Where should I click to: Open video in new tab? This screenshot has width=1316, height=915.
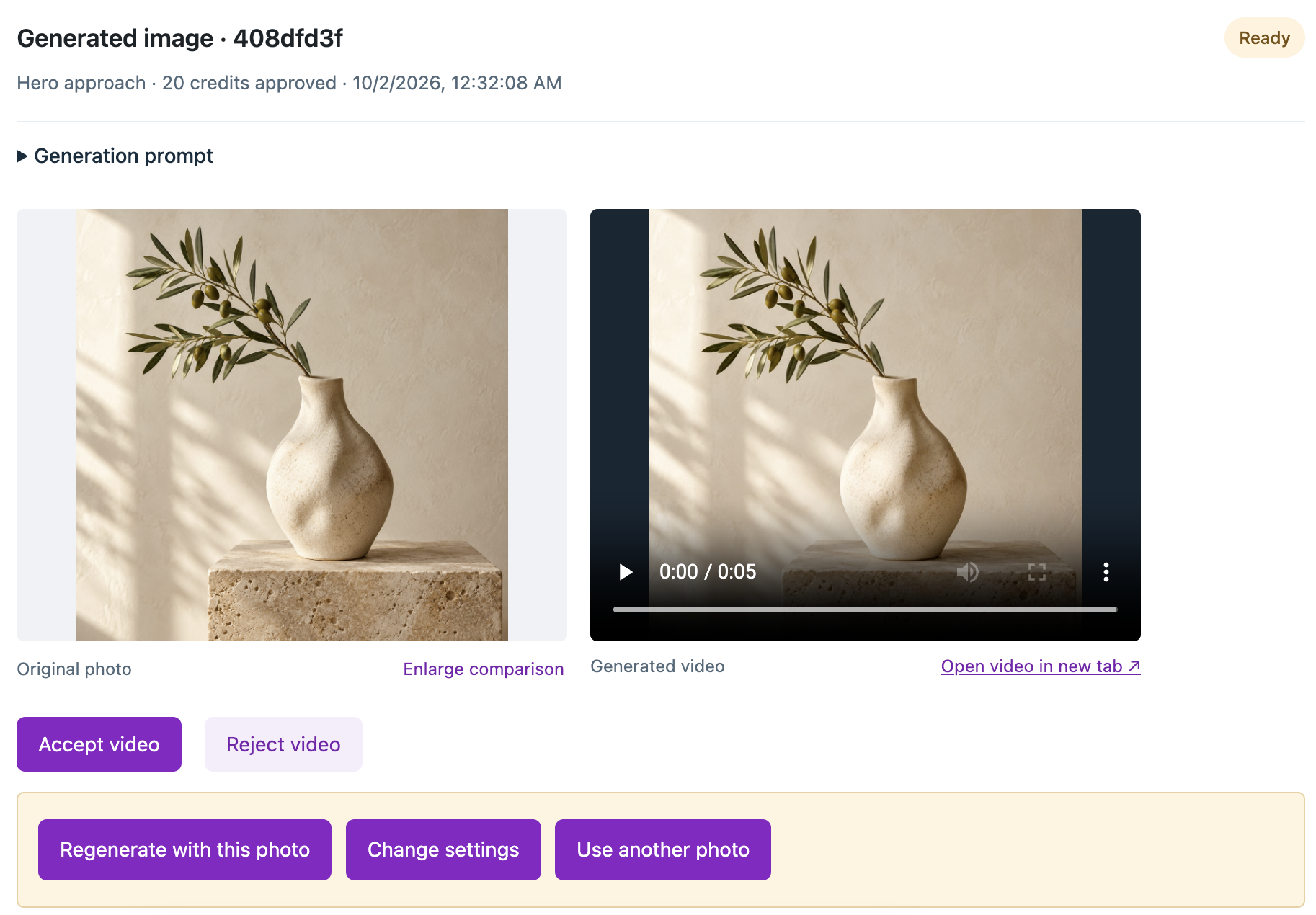click(1041, 666)
